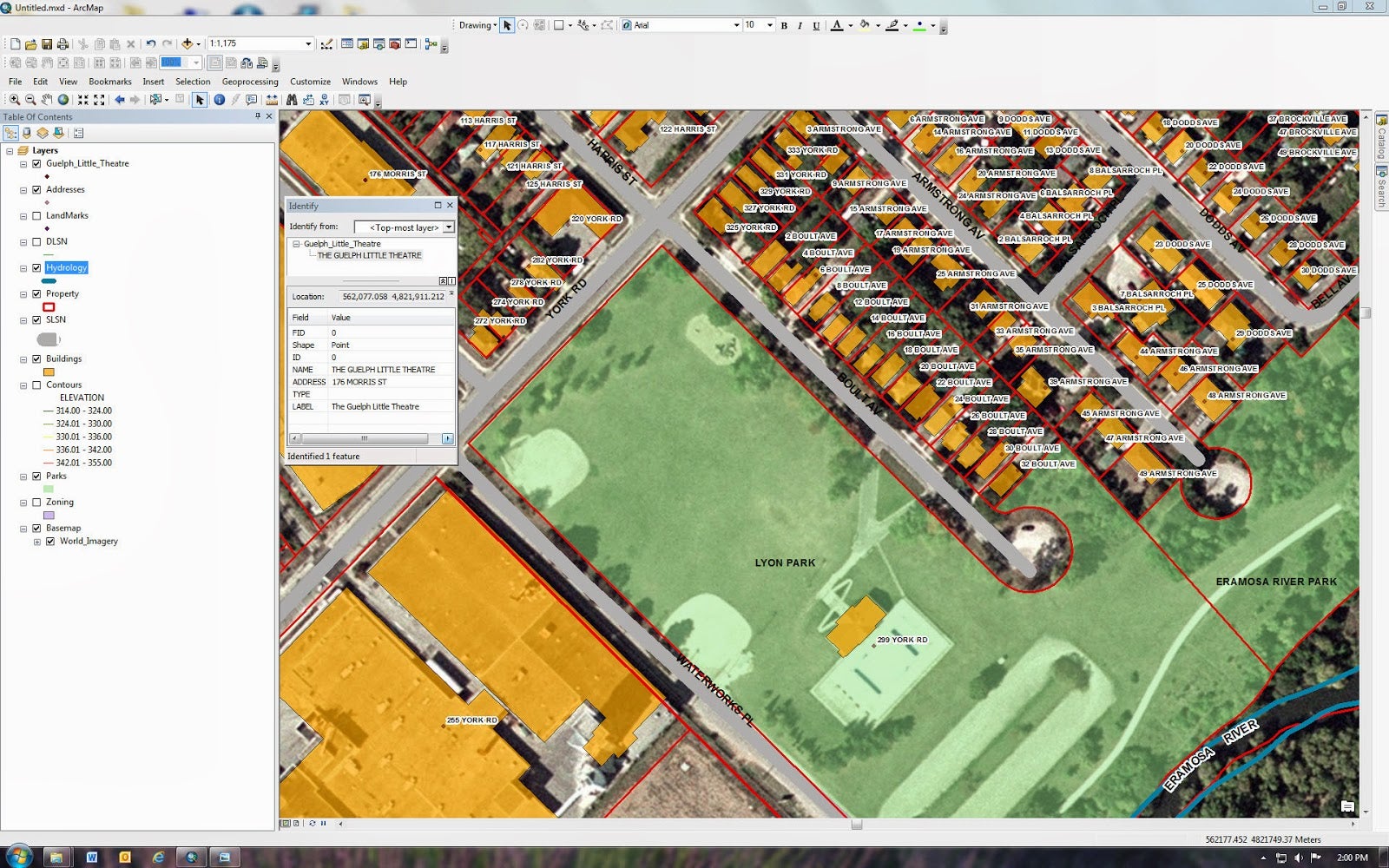The height and width of the screenshot is (868, 1389).
Task: Click the List By Source icon in Table Of Contents
Action: click(x=26, y=135)
